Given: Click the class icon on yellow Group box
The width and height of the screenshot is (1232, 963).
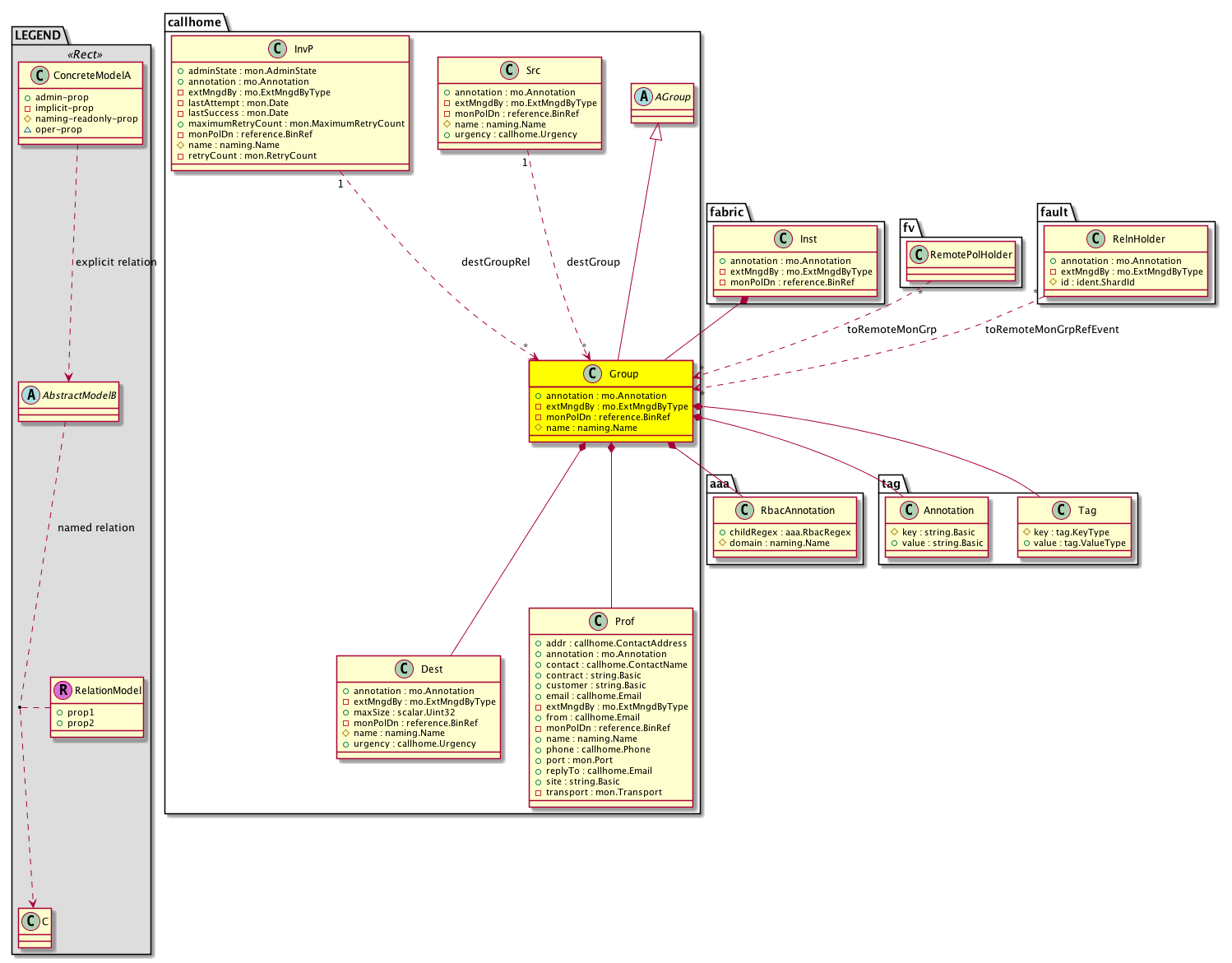Looking at the screenshot, I should pyautogui.click(x=591, y=373).
